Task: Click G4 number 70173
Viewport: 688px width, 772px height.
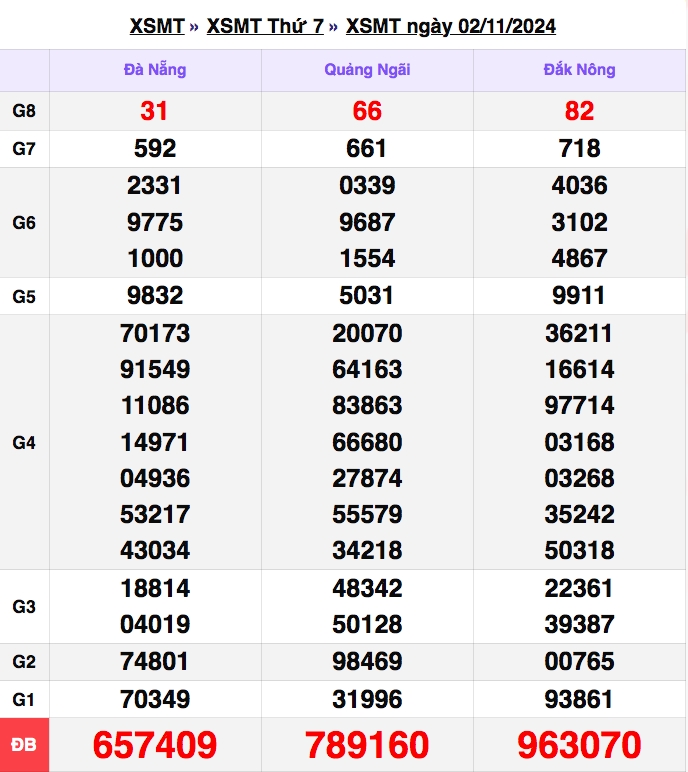Action: 155,333
